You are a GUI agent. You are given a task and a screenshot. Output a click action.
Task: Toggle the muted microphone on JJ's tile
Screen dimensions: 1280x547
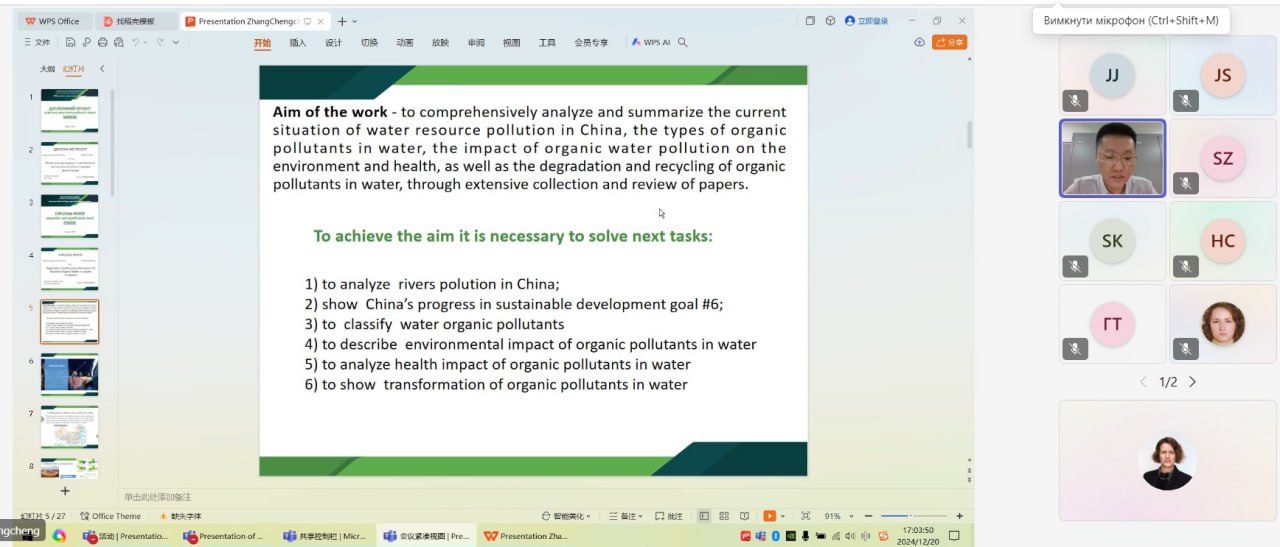(1075, 100)
